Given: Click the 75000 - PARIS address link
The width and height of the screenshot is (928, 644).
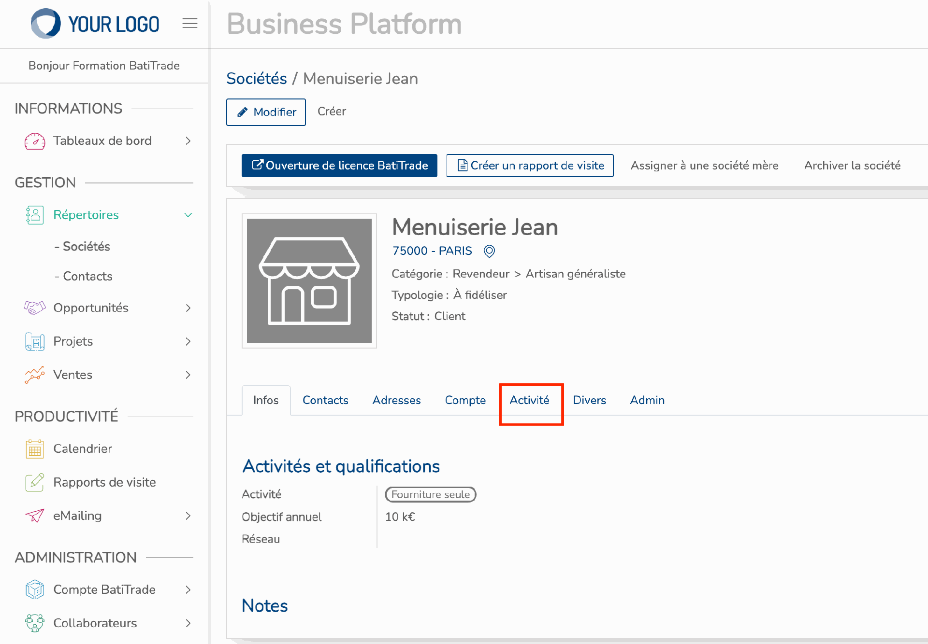Looking at the screenshot, I should point(432,251).
